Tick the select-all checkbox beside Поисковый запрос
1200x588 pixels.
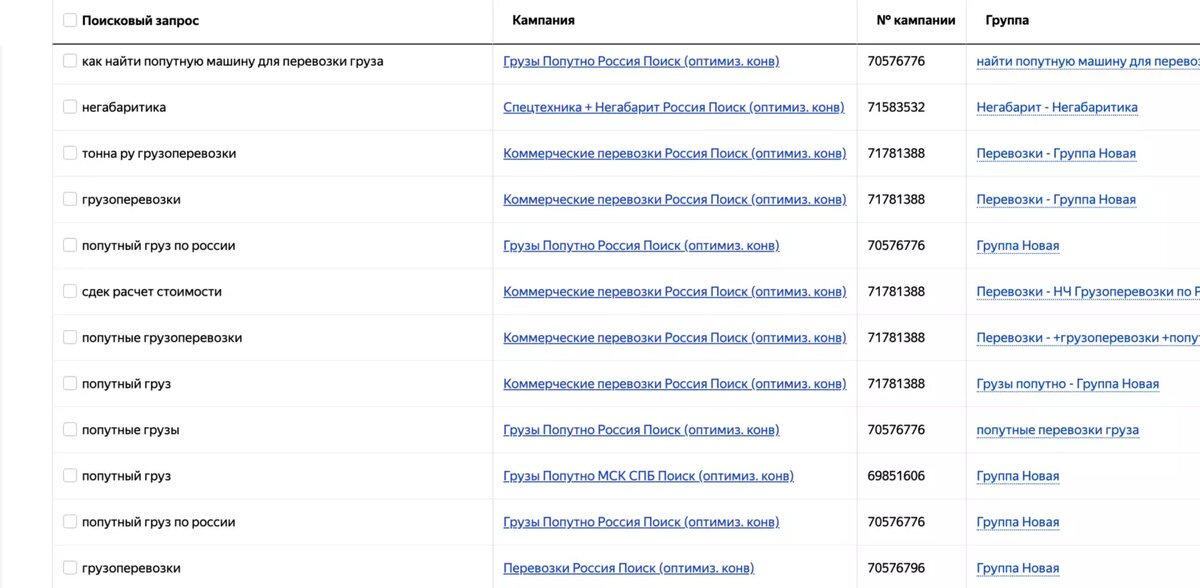coord(70,20)
